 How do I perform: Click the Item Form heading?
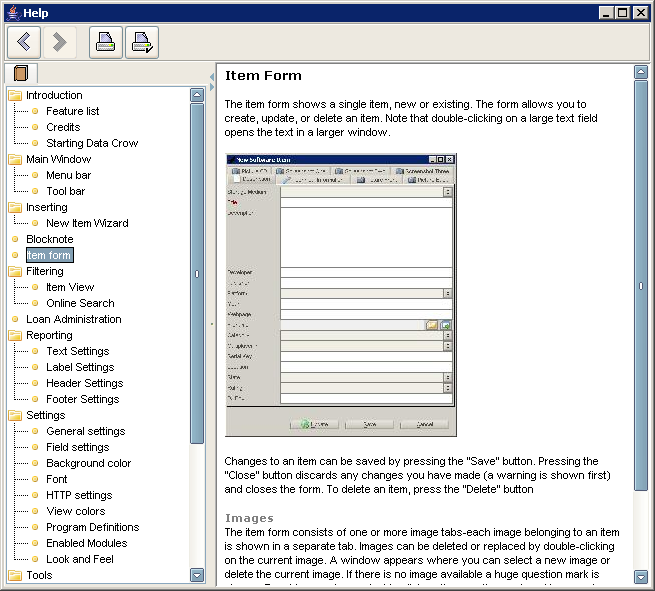click(263, 76)
